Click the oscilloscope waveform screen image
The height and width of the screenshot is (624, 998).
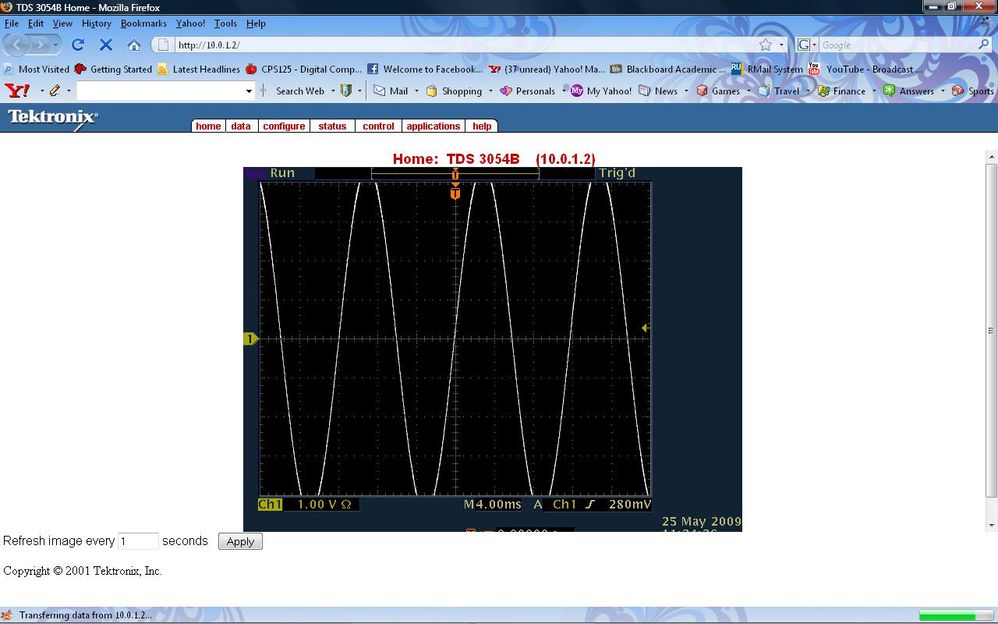click(x=493, y=349)
